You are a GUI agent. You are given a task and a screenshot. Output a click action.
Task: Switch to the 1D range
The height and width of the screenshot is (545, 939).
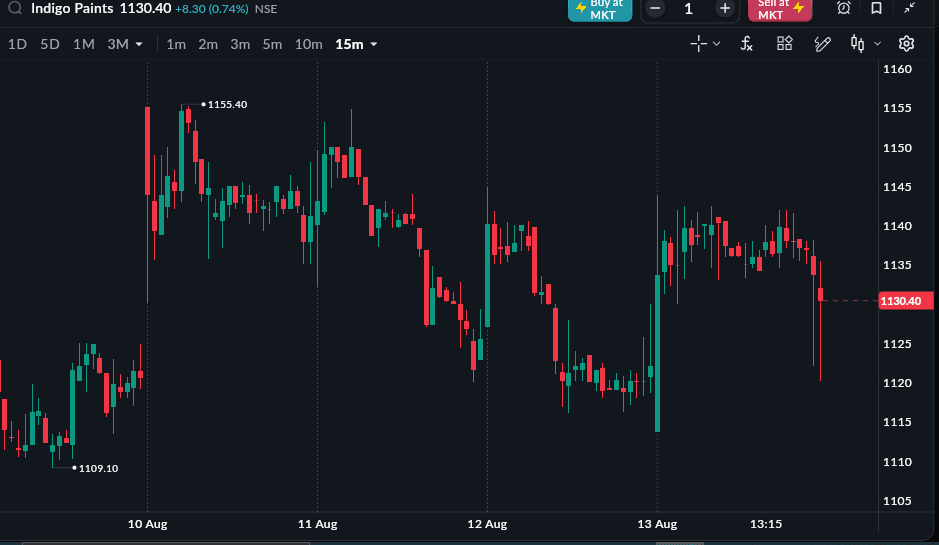(17, 44)
